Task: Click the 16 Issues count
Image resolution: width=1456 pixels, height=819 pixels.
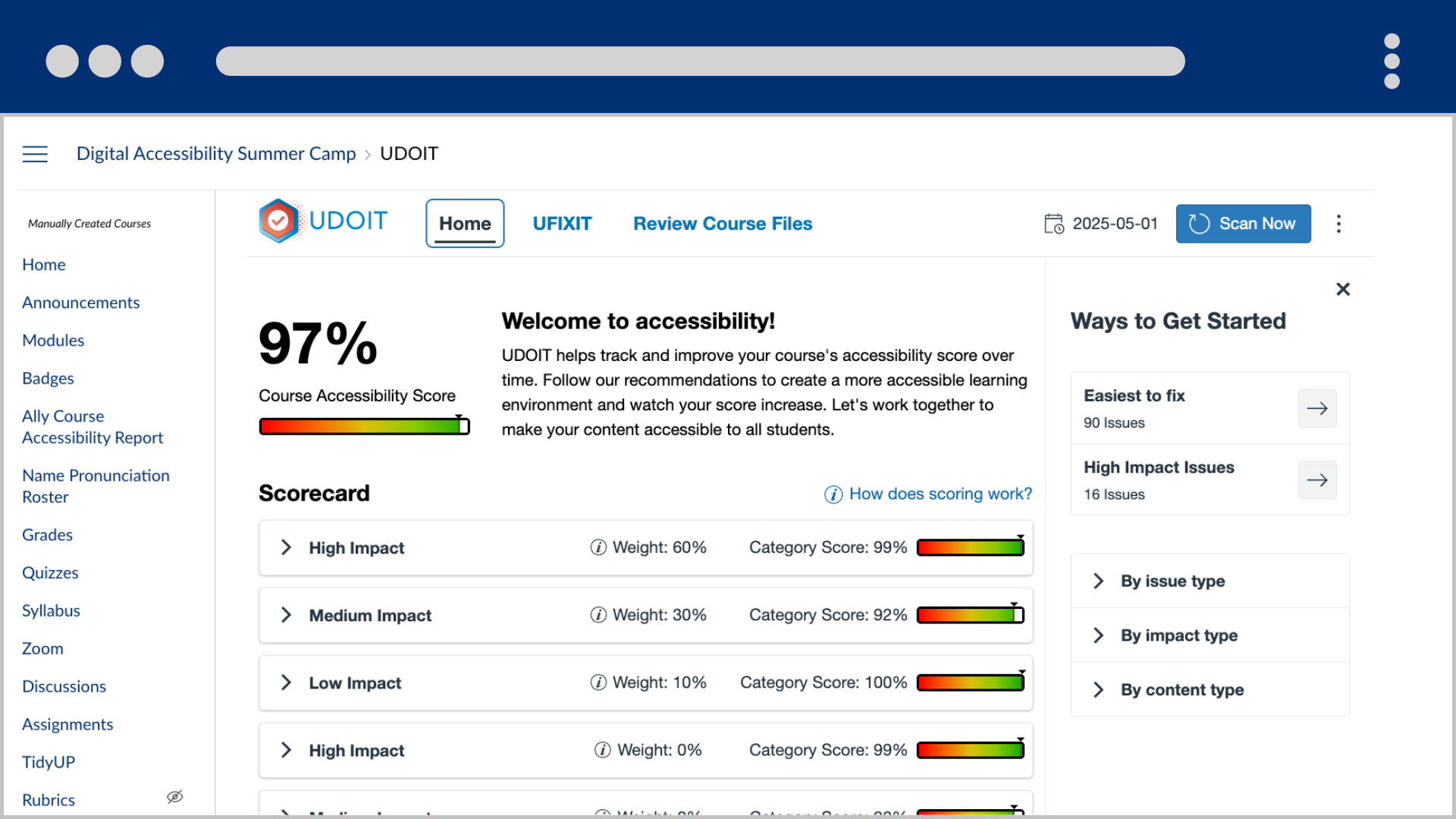Action: (x=1114, y=494)
